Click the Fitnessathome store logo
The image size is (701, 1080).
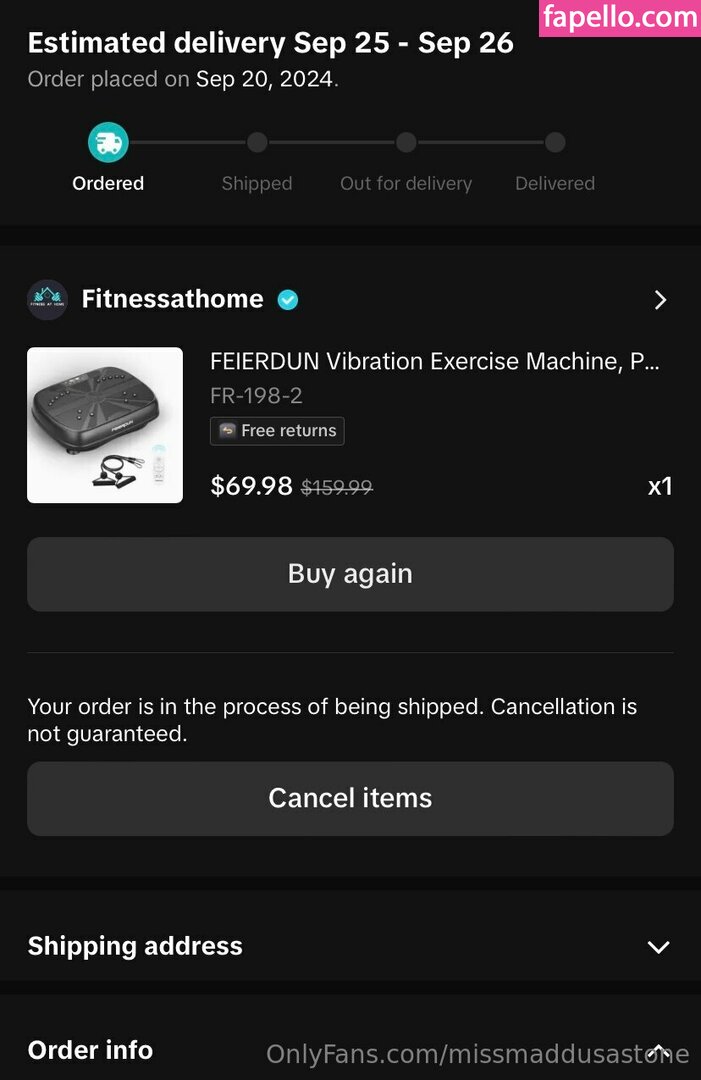pos(47,299)
